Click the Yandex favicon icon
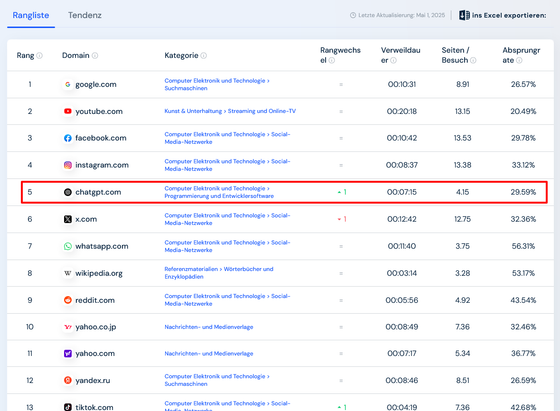Viewport: 560px width, 411px height. coord(68,380)
